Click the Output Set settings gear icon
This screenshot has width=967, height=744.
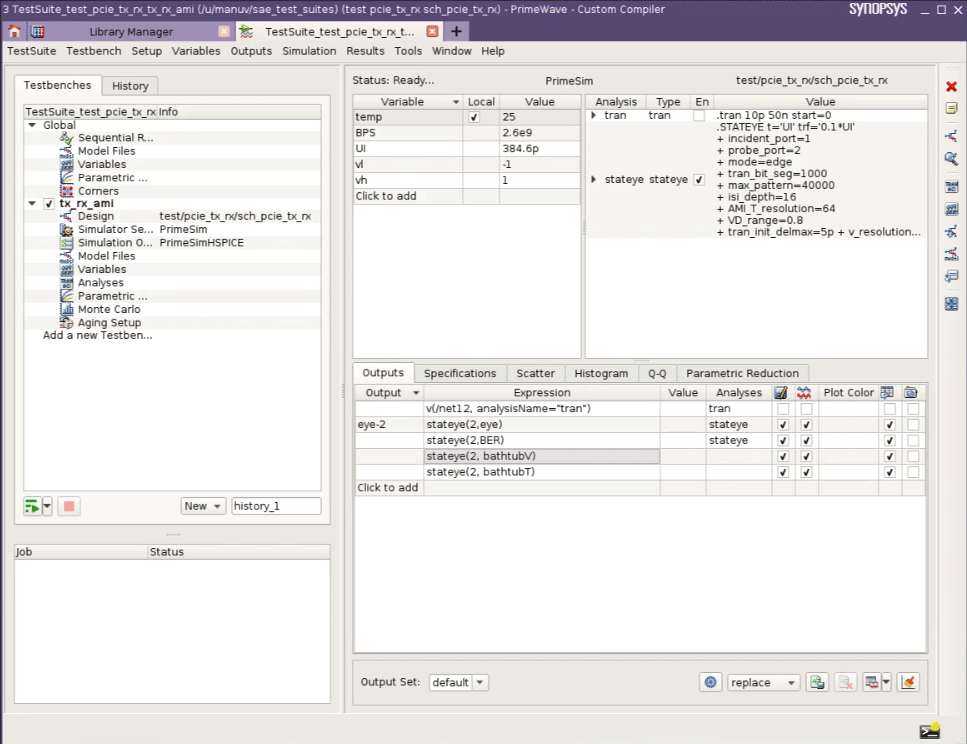[x=710, y=682]
